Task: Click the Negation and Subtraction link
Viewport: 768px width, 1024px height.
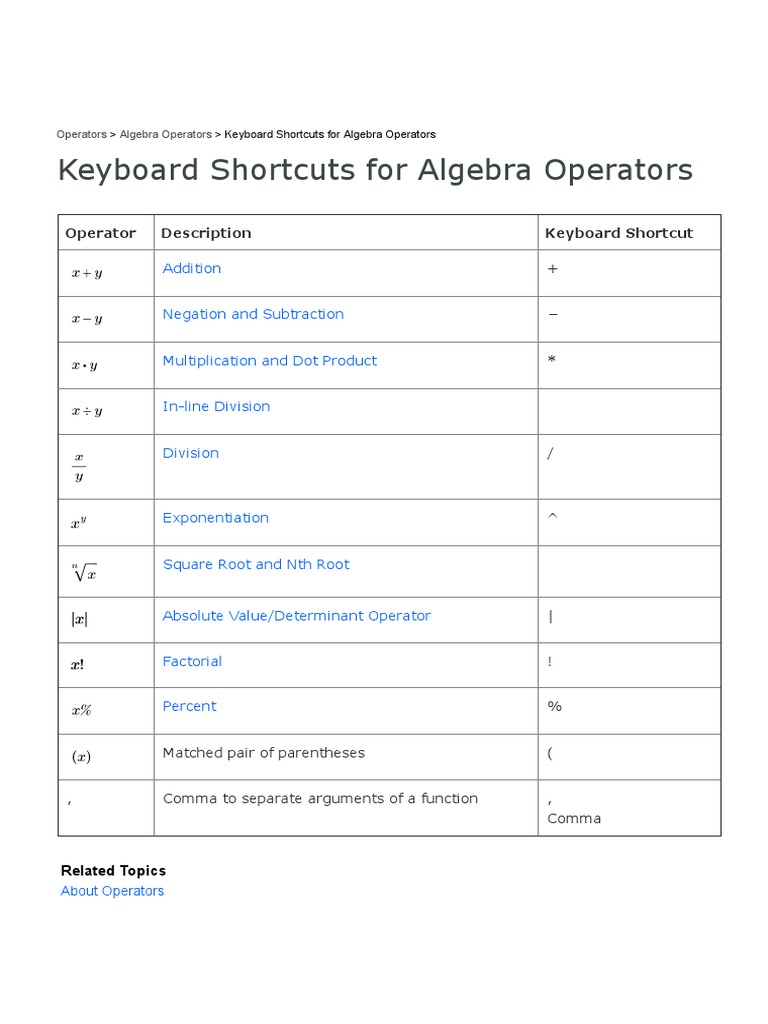Action: [253, 314]
